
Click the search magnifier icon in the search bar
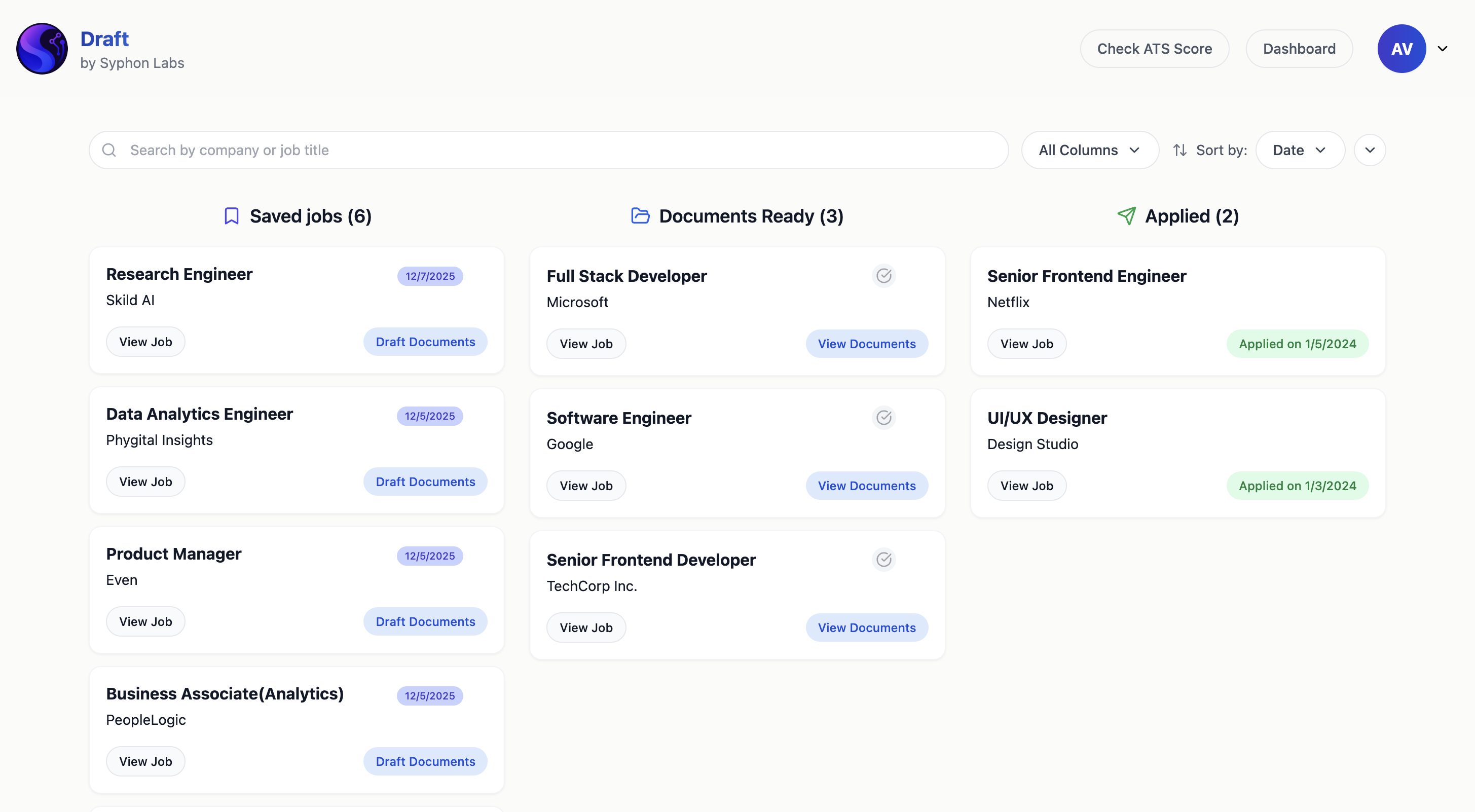[109, 150]
